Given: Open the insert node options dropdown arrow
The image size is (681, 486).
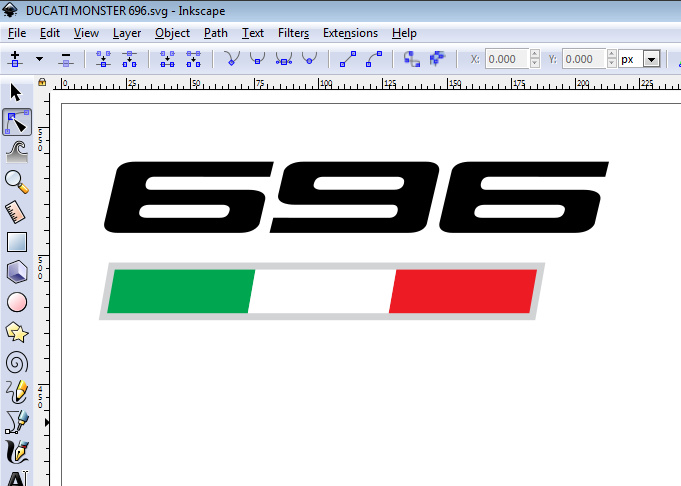Looking at the screenshot, I should point(40,59).
